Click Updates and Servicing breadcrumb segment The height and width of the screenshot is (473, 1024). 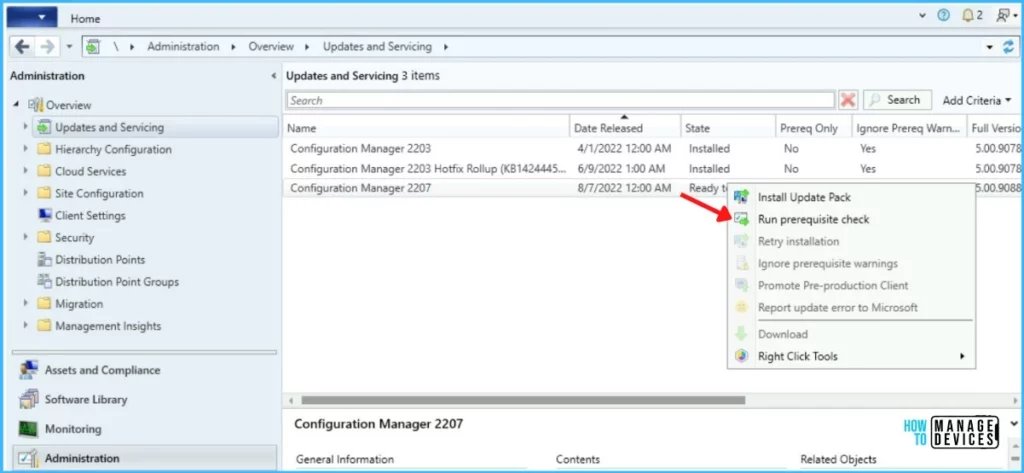[377, 46]
